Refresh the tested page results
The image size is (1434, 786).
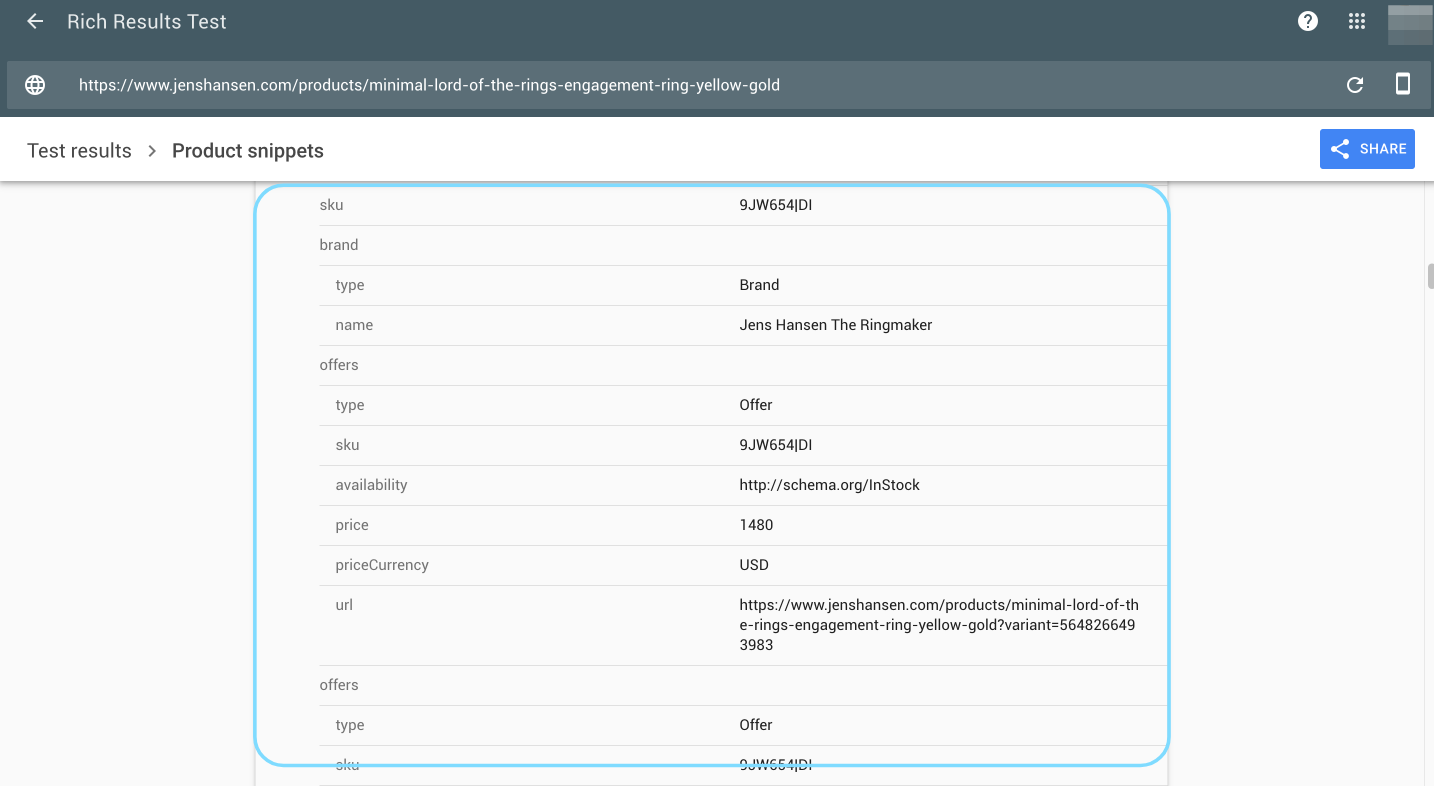coord(1355,85)
